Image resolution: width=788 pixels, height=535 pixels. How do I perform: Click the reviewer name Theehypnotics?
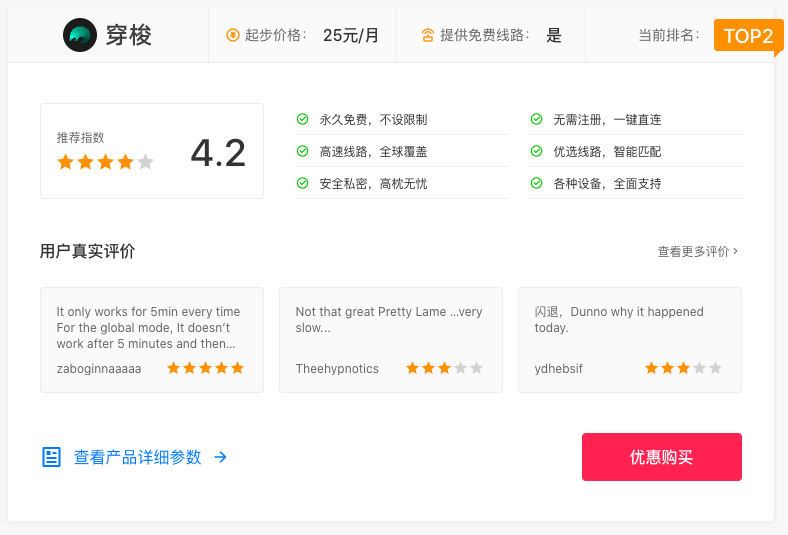(337, 369)
